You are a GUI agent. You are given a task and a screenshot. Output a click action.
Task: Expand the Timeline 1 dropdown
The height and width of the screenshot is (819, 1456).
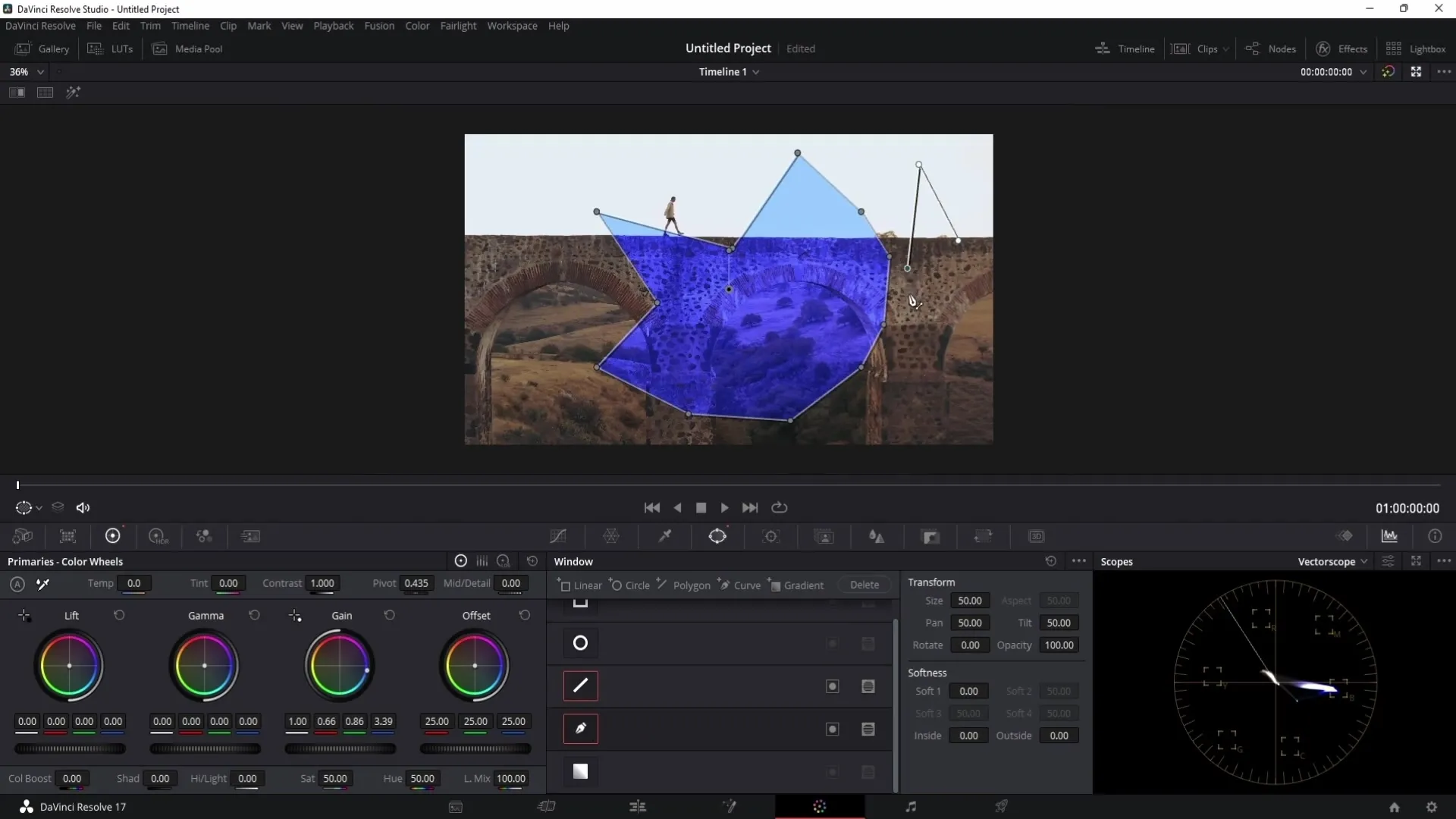(757, 72)
